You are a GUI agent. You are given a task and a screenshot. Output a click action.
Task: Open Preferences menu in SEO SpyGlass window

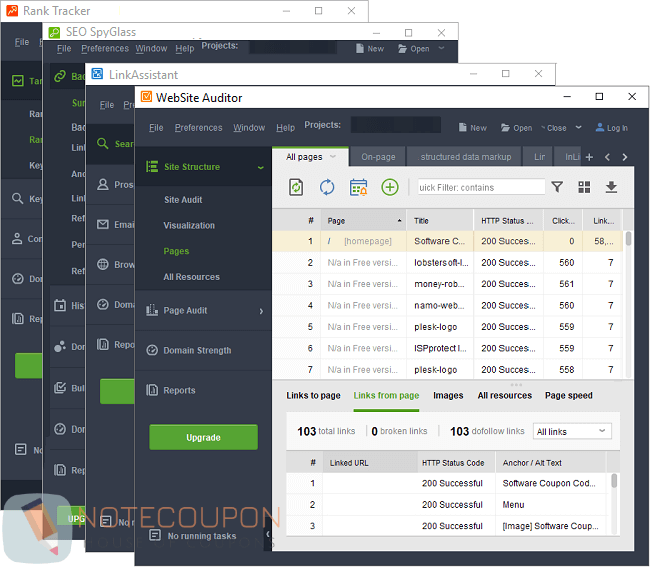pos(105,48)
